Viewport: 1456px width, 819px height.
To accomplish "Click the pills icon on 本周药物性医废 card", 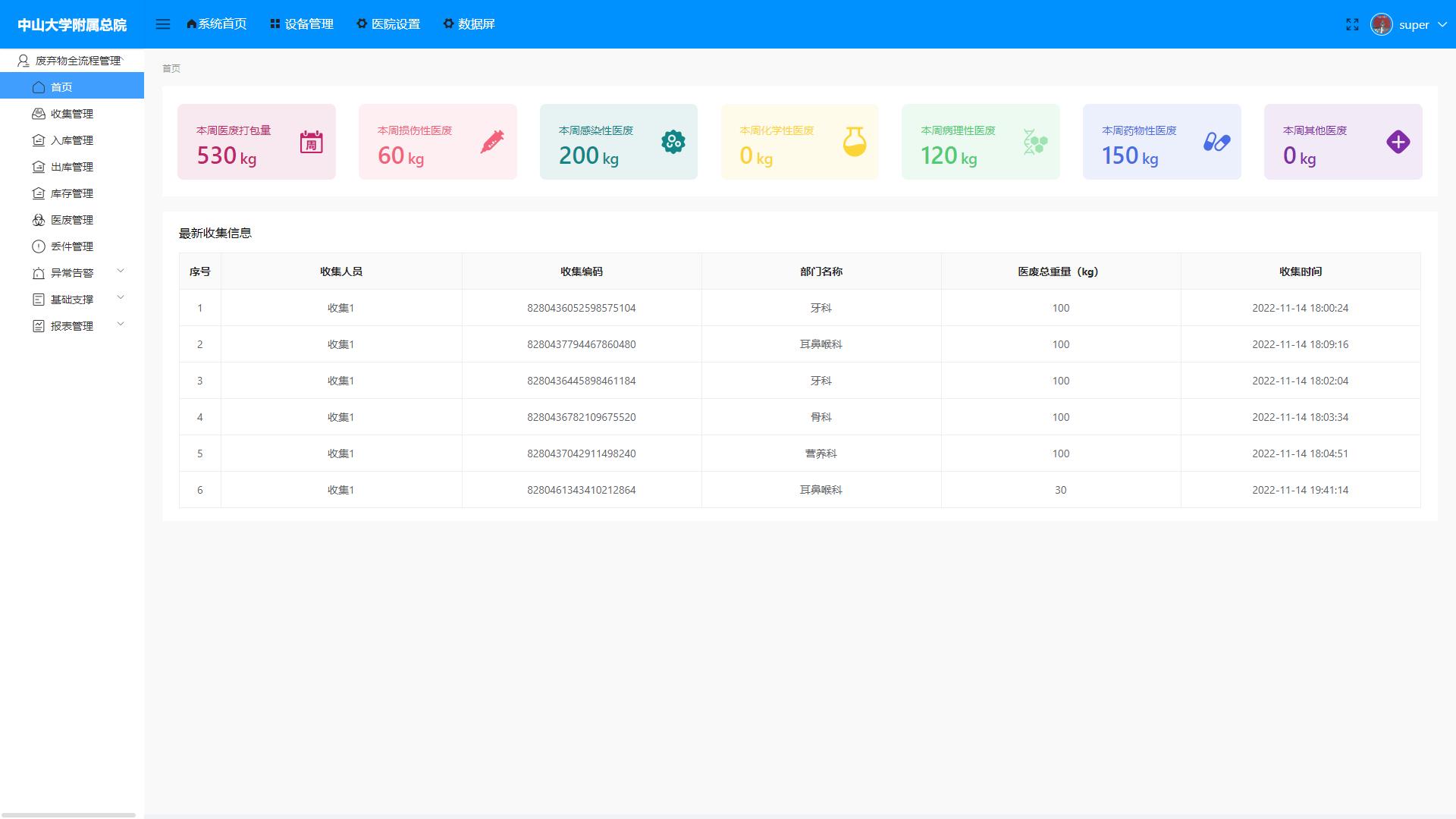I will (x=1216, y=142).
